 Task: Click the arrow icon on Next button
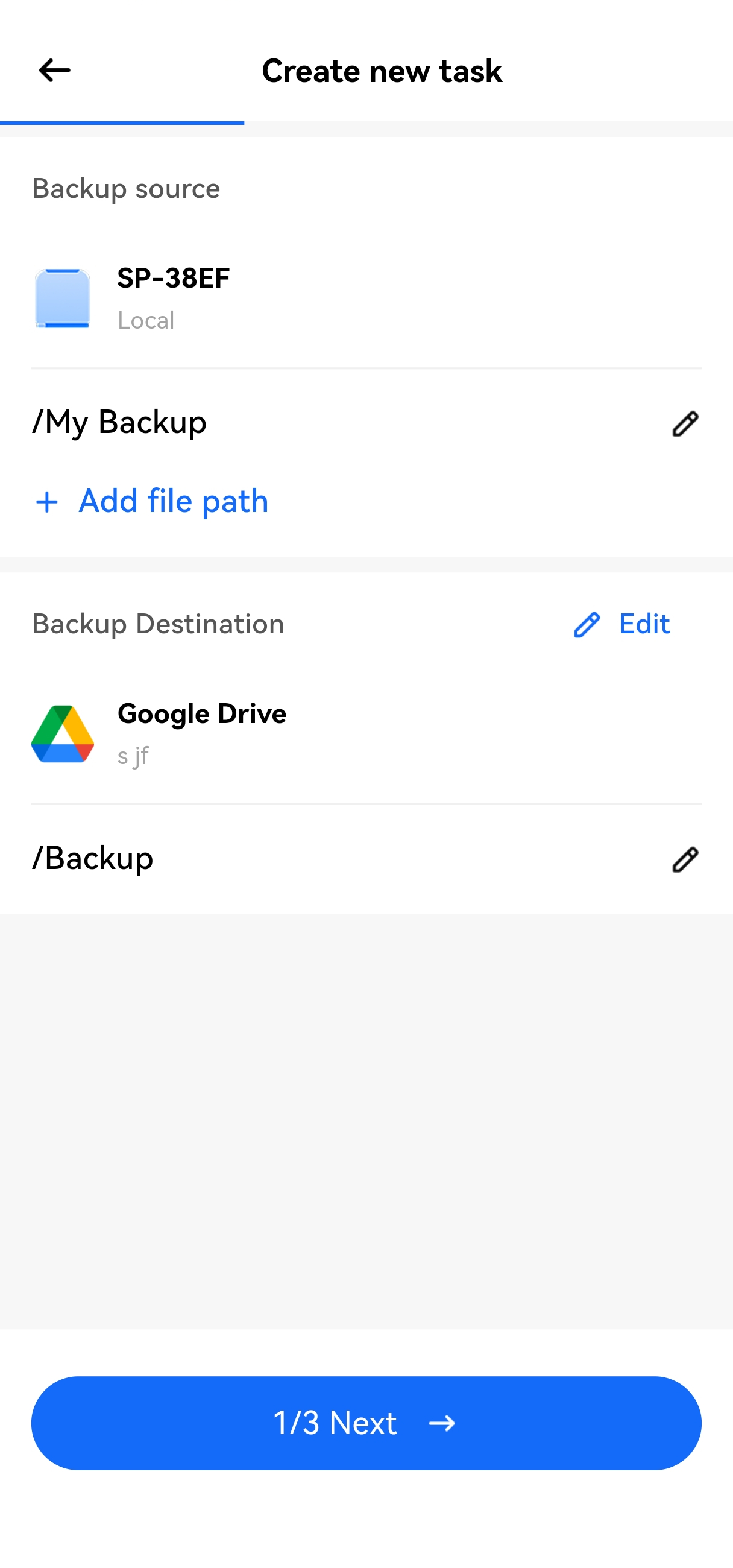442,1423
